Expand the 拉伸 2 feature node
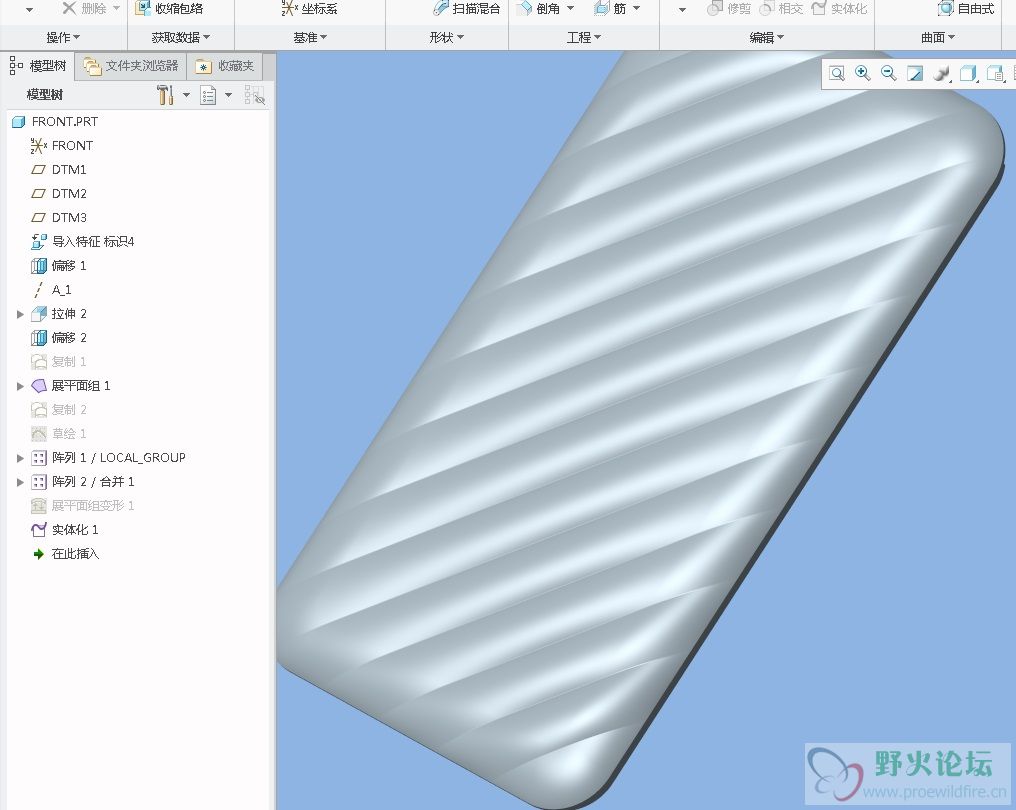The height and width of the screenshot is (810, 1016). point(20,314)
